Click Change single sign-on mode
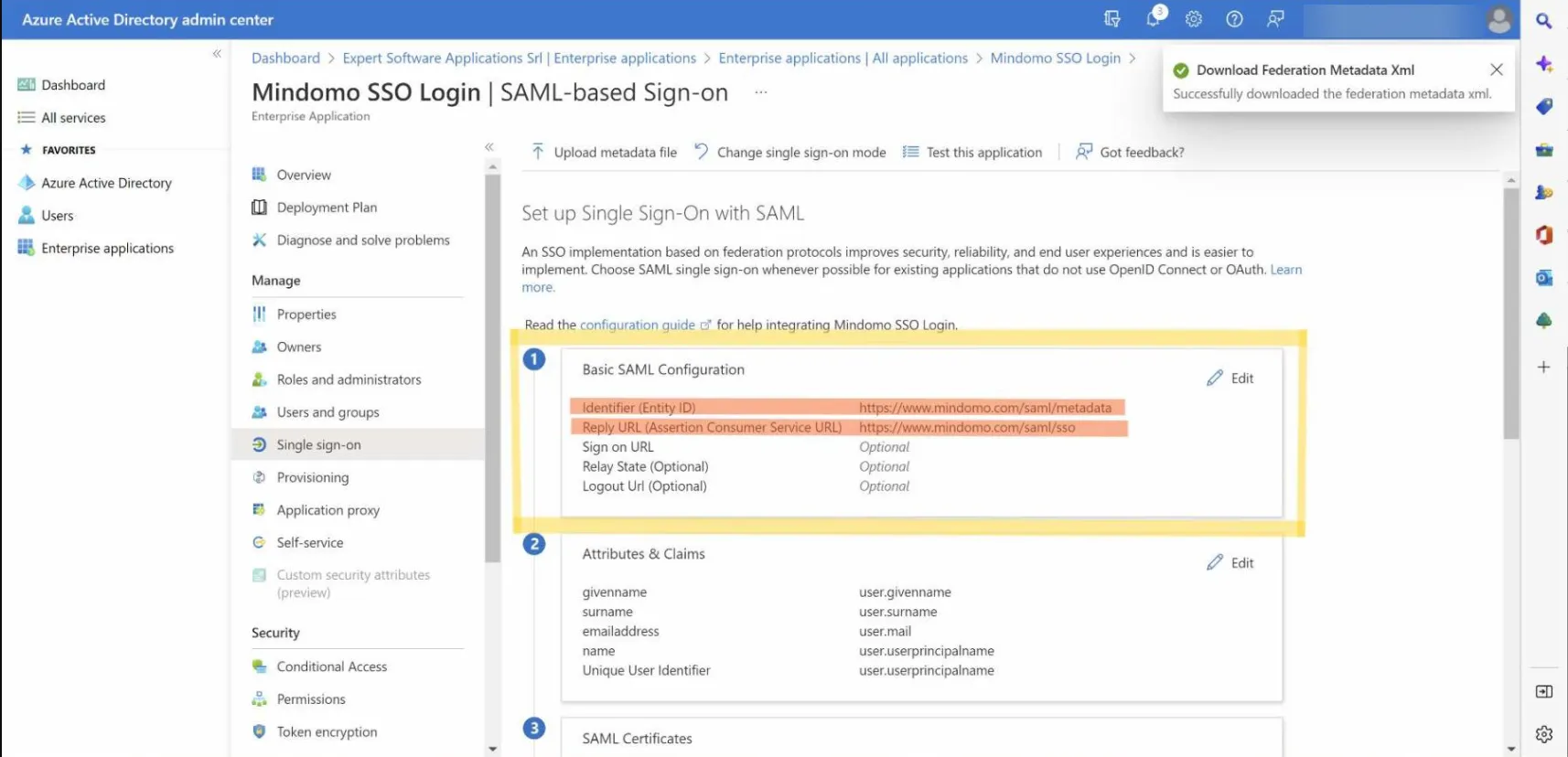The width and height of the screenshot is (1568, 757). coord(790,153)
